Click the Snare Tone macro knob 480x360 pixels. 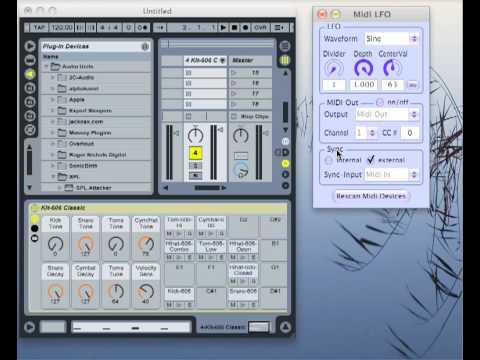coord(86,244)
